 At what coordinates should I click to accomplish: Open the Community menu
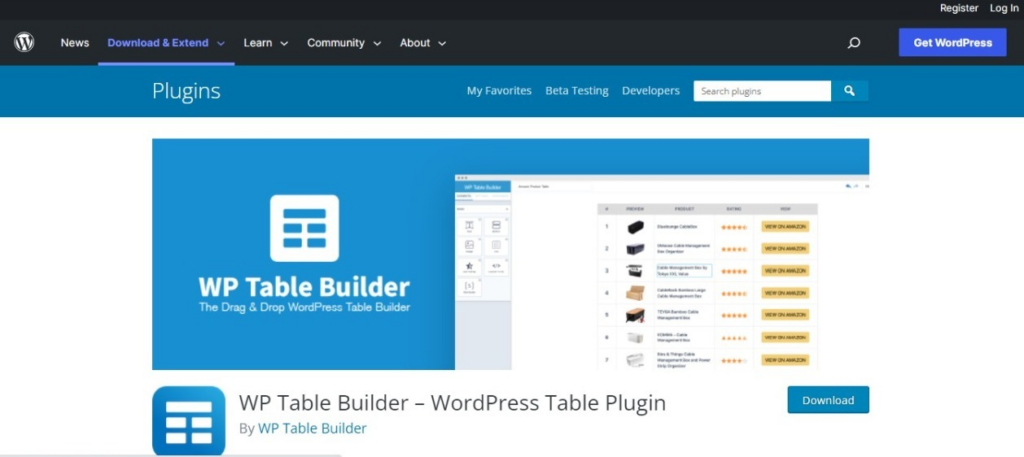coord(336,42)
